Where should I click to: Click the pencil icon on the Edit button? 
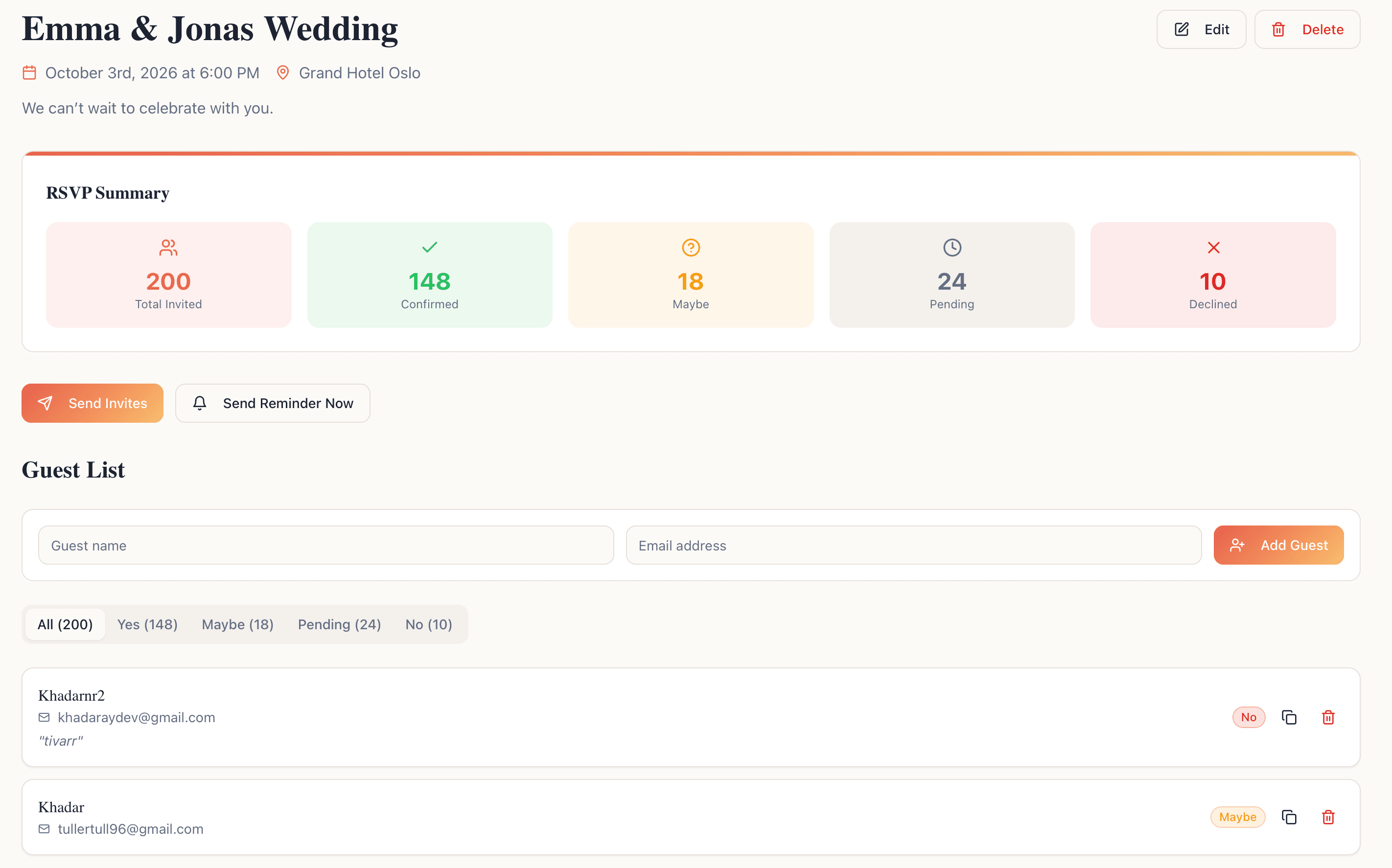(1181, 29)
